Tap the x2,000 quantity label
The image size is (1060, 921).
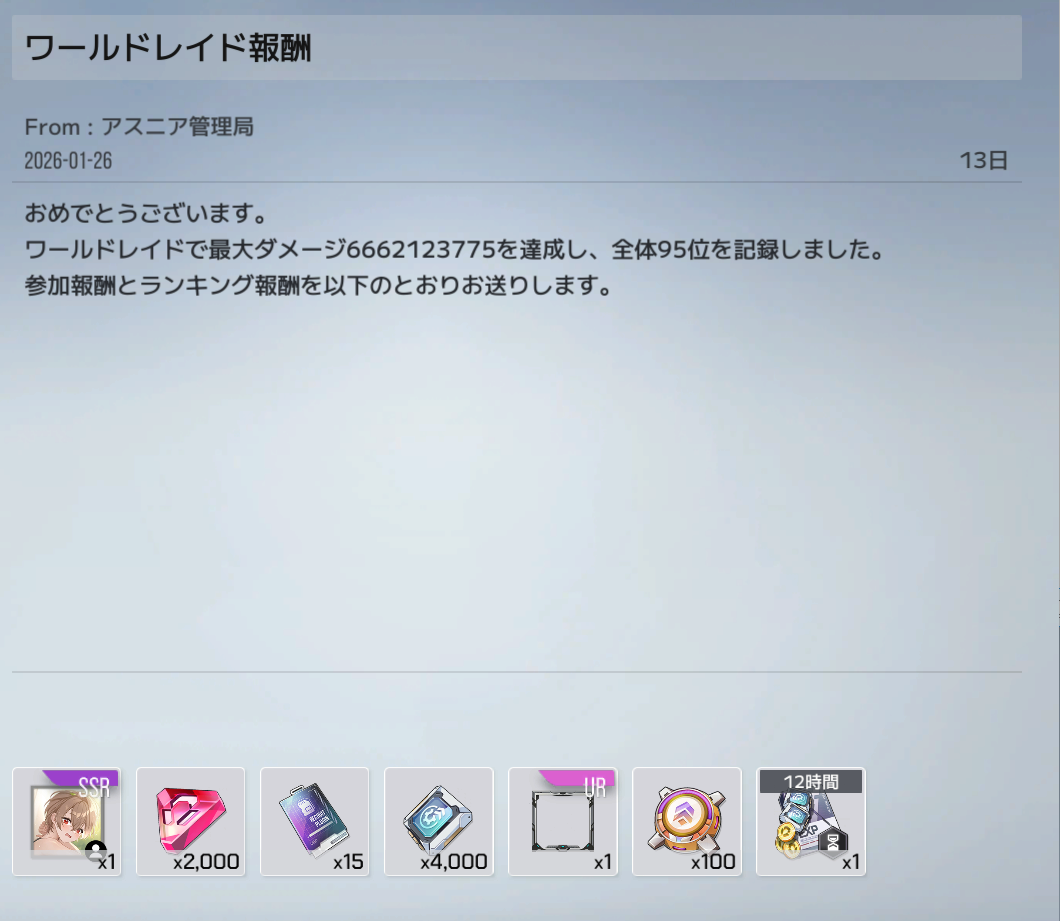pyautogui.click(x=206, y=861)
